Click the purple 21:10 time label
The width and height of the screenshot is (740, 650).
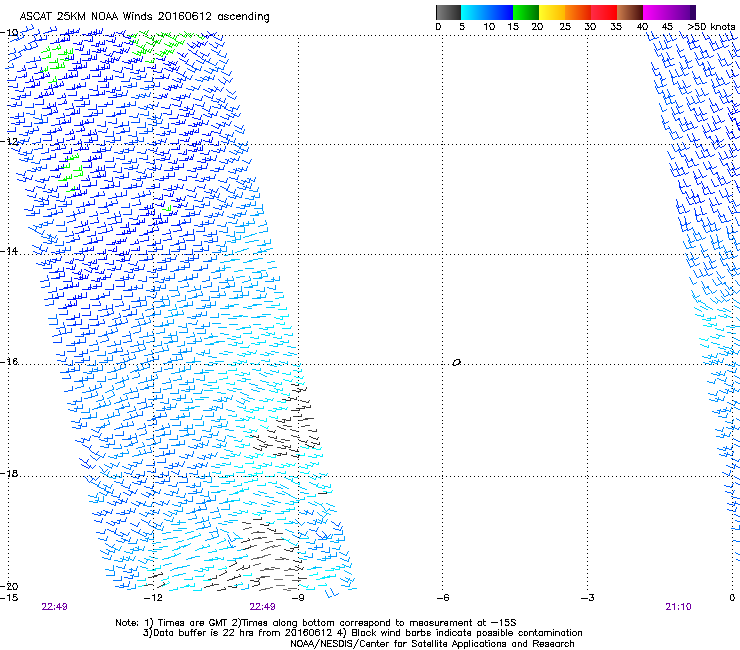[x=679, y=607]
